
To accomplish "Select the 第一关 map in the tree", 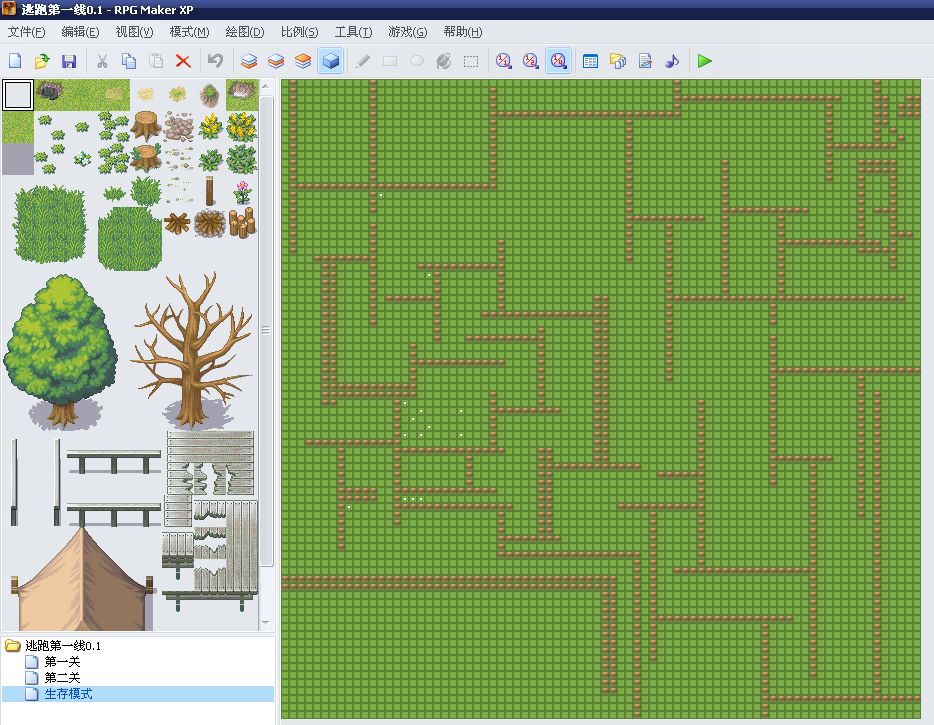I will pyautogui.click(x=62, y=662).
